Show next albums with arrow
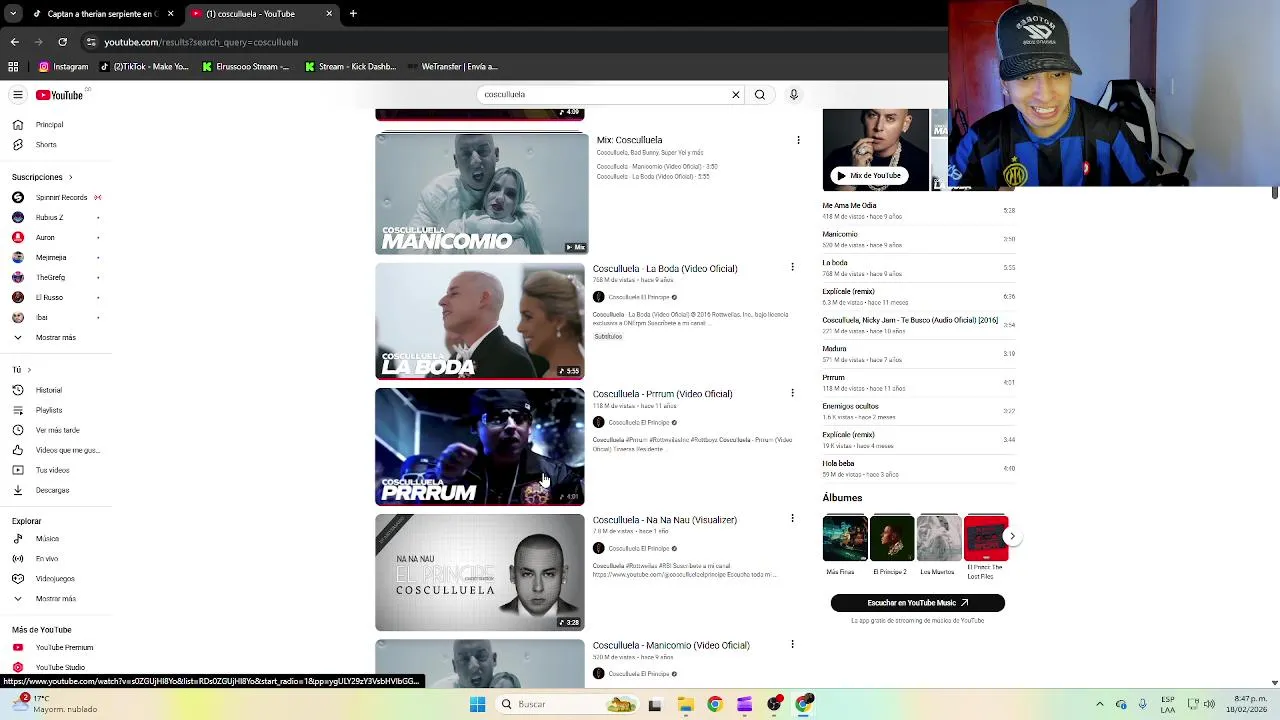 (1012, 536)
